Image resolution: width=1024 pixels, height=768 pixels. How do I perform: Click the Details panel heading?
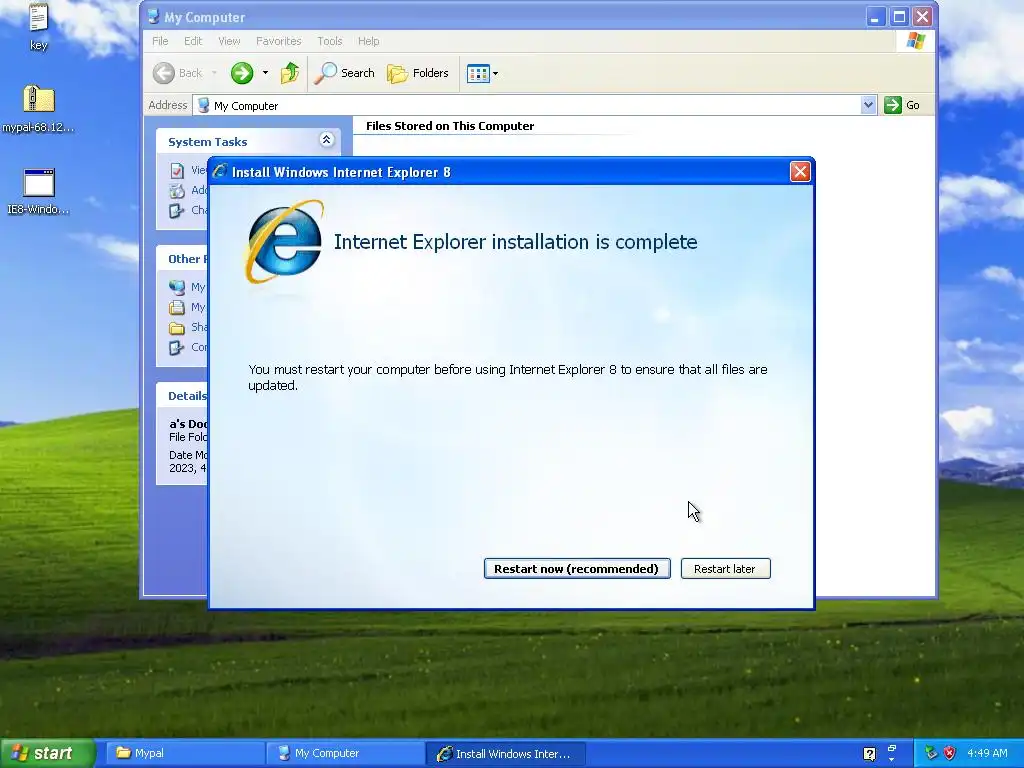(187, 396)
